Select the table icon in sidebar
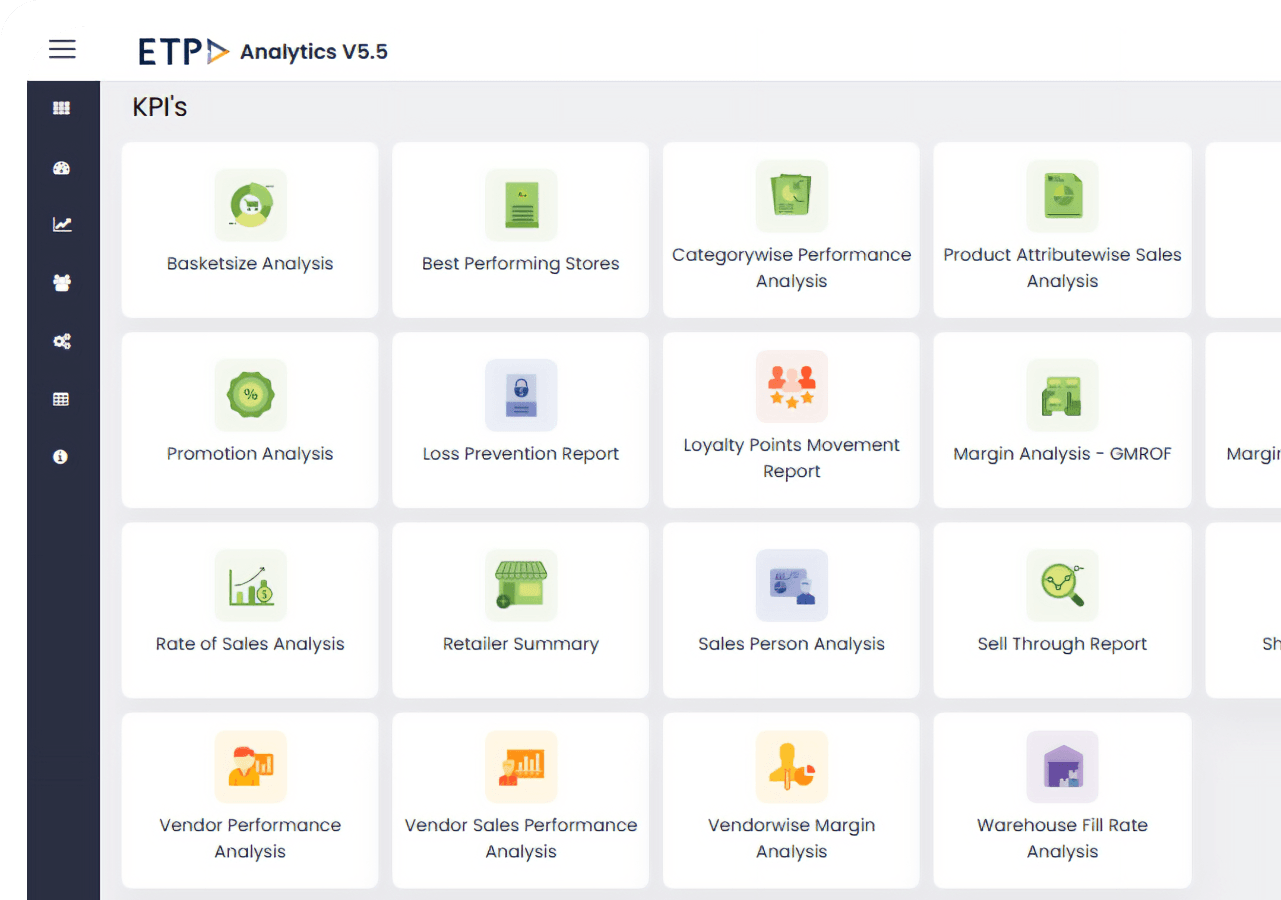Viewport: 1281px width, 900px height. click(x=61, y=400)
